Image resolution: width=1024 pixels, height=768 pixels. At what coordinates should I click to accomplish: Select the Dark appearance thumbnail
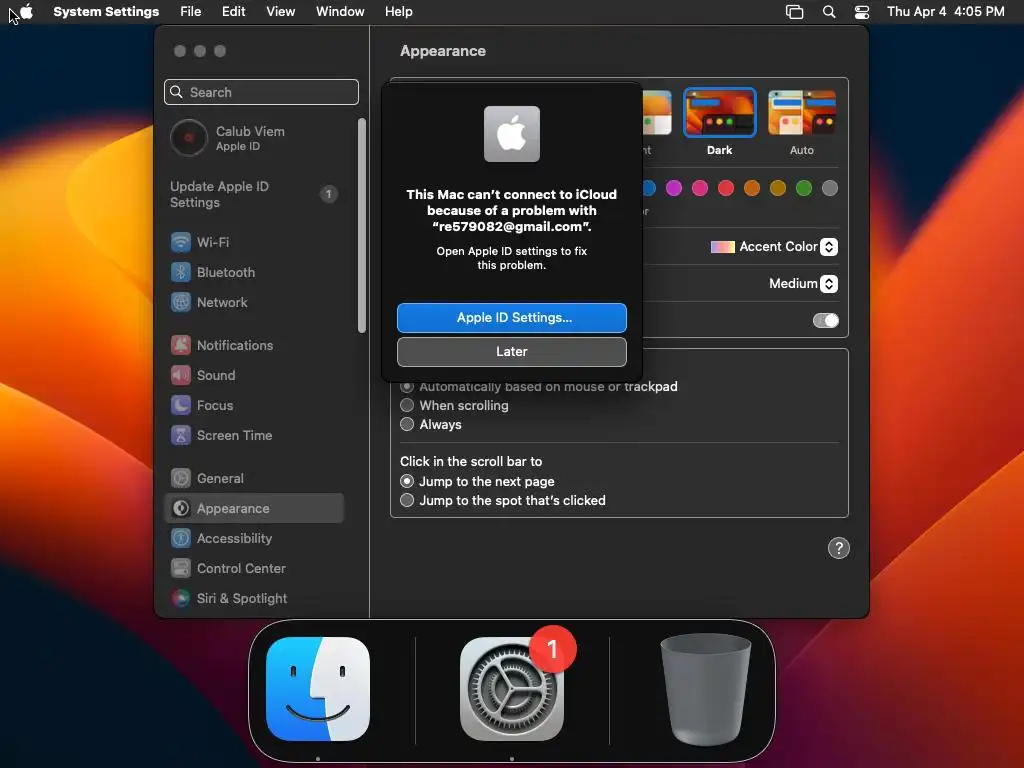click(720, 112)
